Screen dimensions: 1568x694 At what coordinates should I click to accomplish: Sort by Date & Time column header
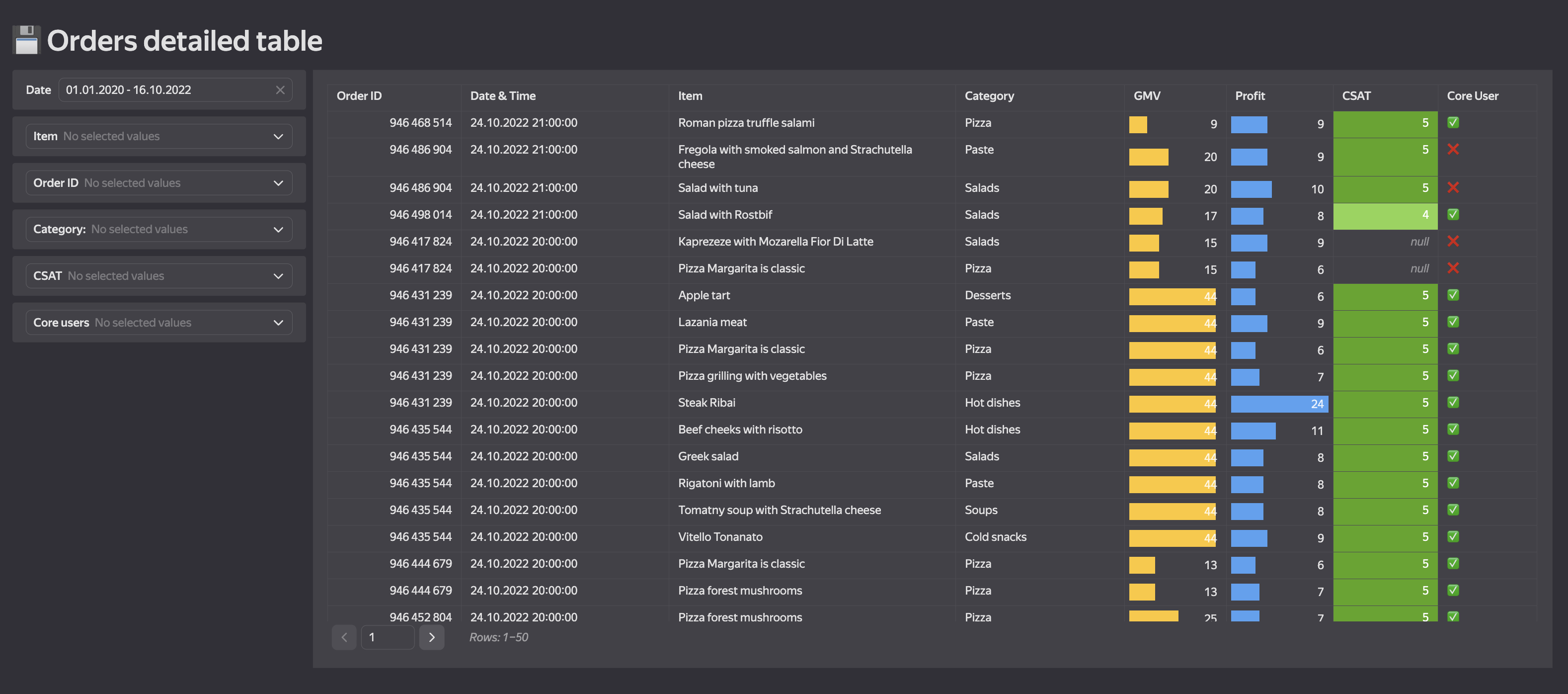coord(503,95)
